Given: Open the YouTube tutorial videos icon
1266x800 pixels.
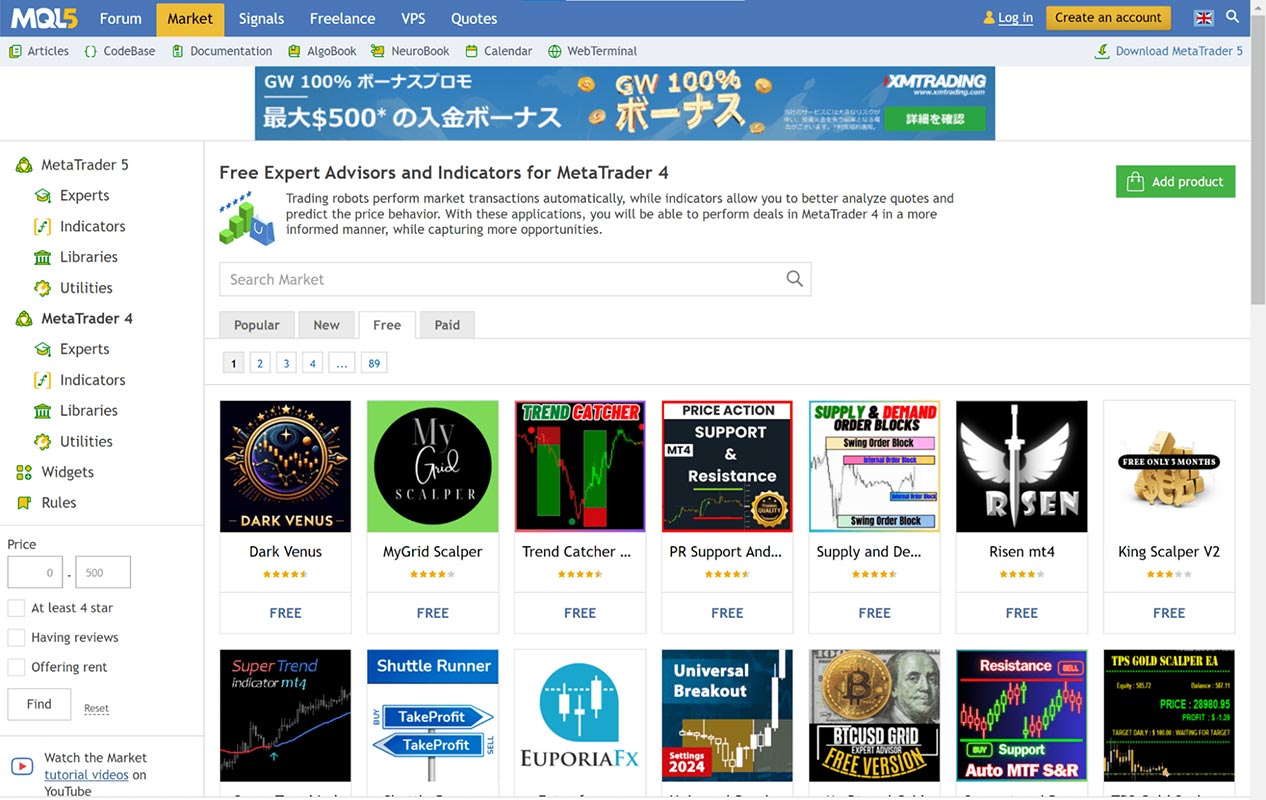Looking at the screenshot, I should [x=22, y=767].
